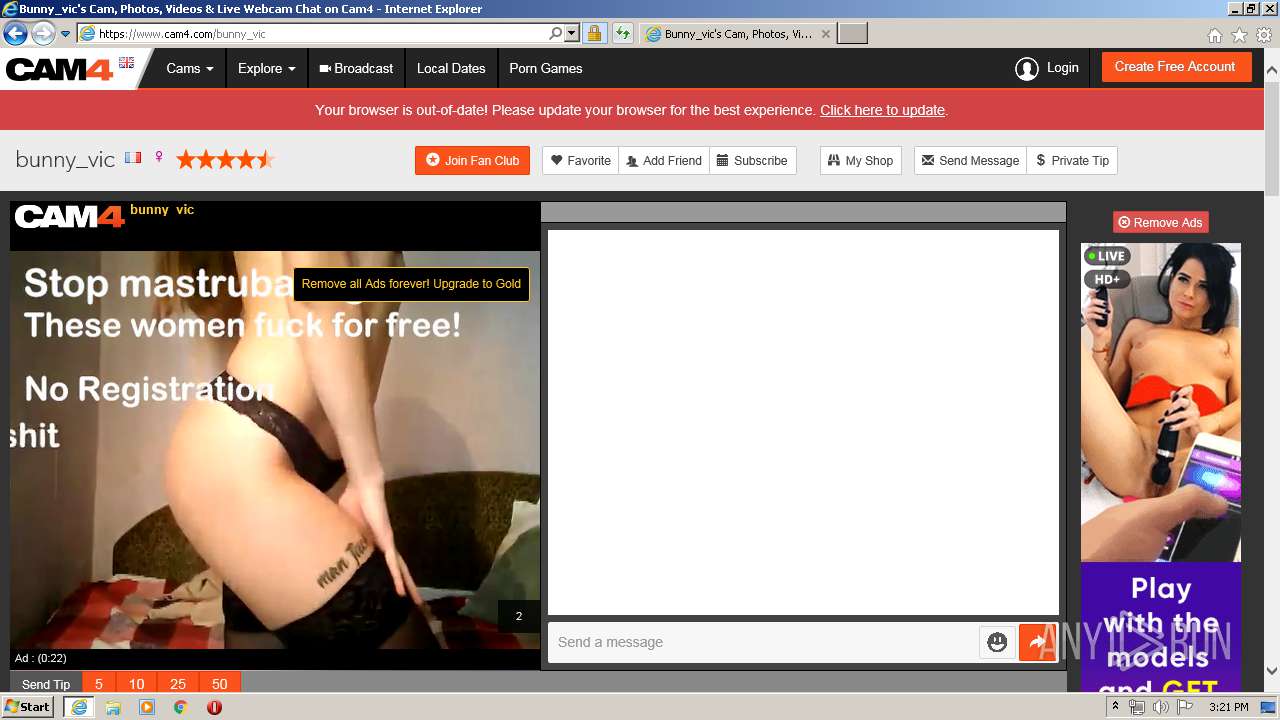Open the Cams dropdown menu
The image size is (1280, 720).
coord(190,68)
